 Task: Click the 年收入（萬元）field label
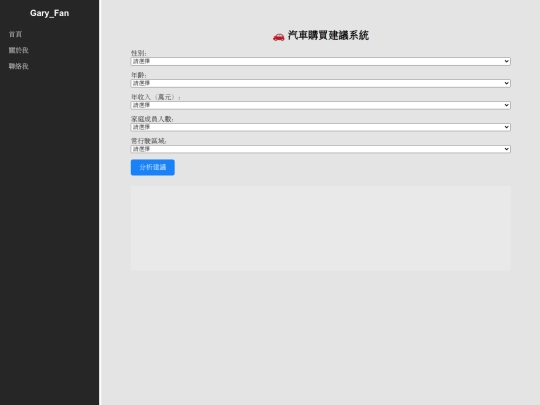tap(156, 97)
